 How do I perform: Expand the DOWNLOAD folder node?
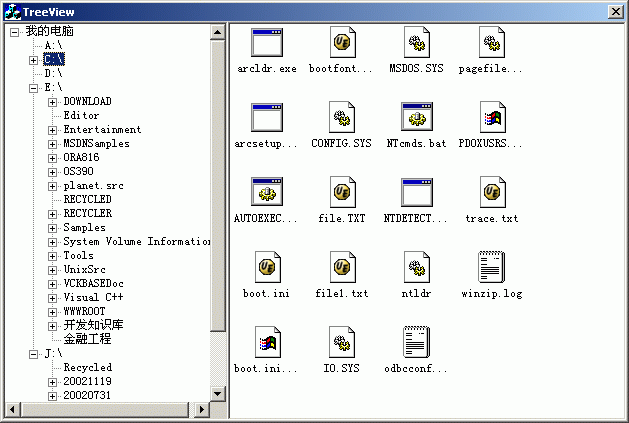point(52,102)
